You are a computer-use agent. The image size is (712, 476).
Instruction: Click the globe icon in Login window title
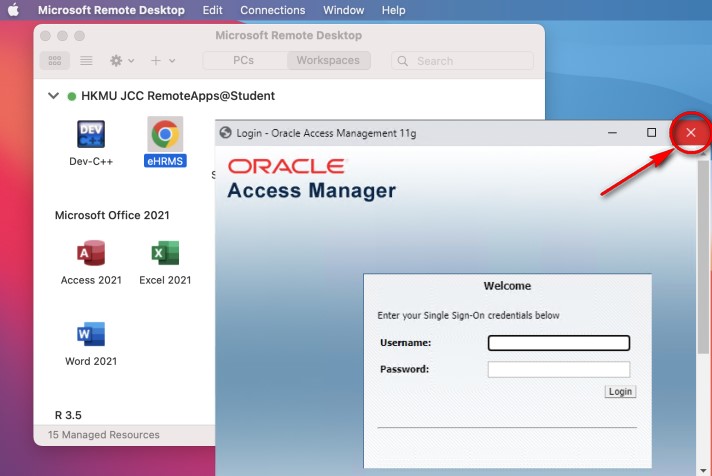[225, 133]
